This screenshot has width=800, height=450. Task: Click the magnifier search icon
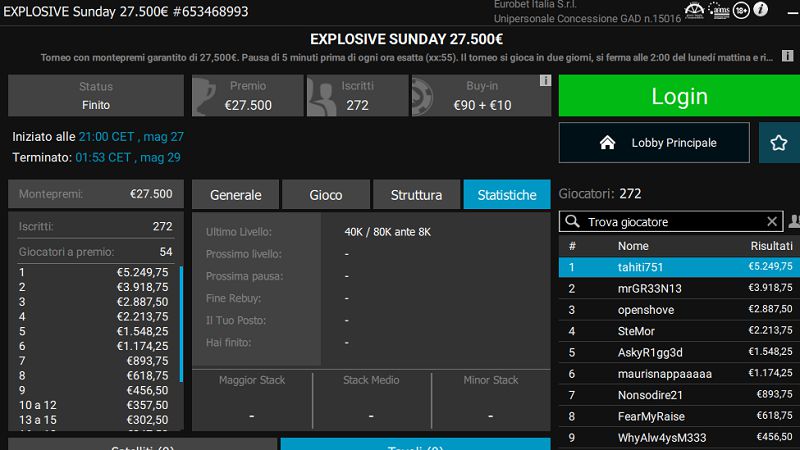(572, 221)
